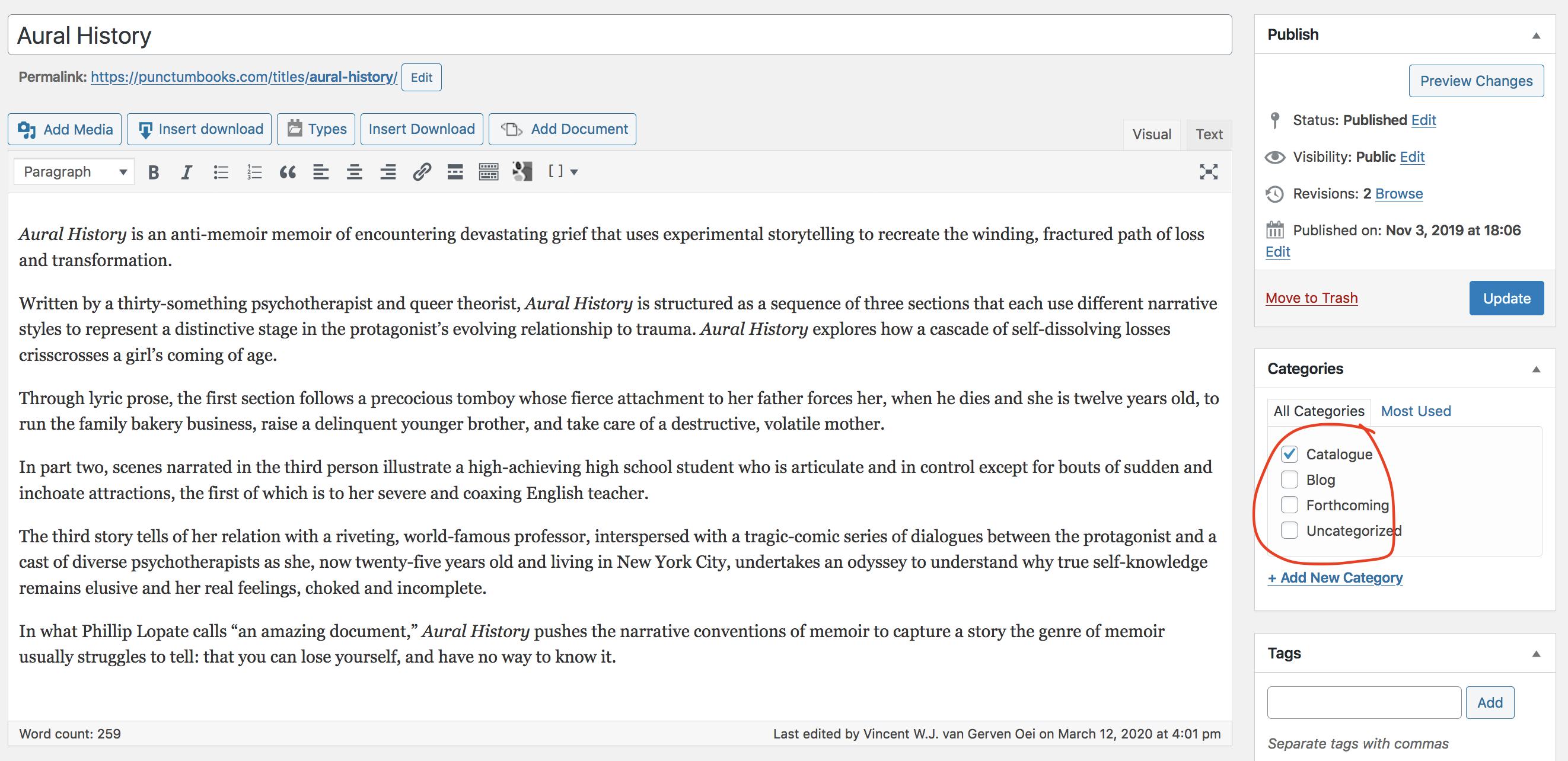1568x761 pixels.
Task: Open the Paragraph format dropdown
Action: [x=74, y=172]
